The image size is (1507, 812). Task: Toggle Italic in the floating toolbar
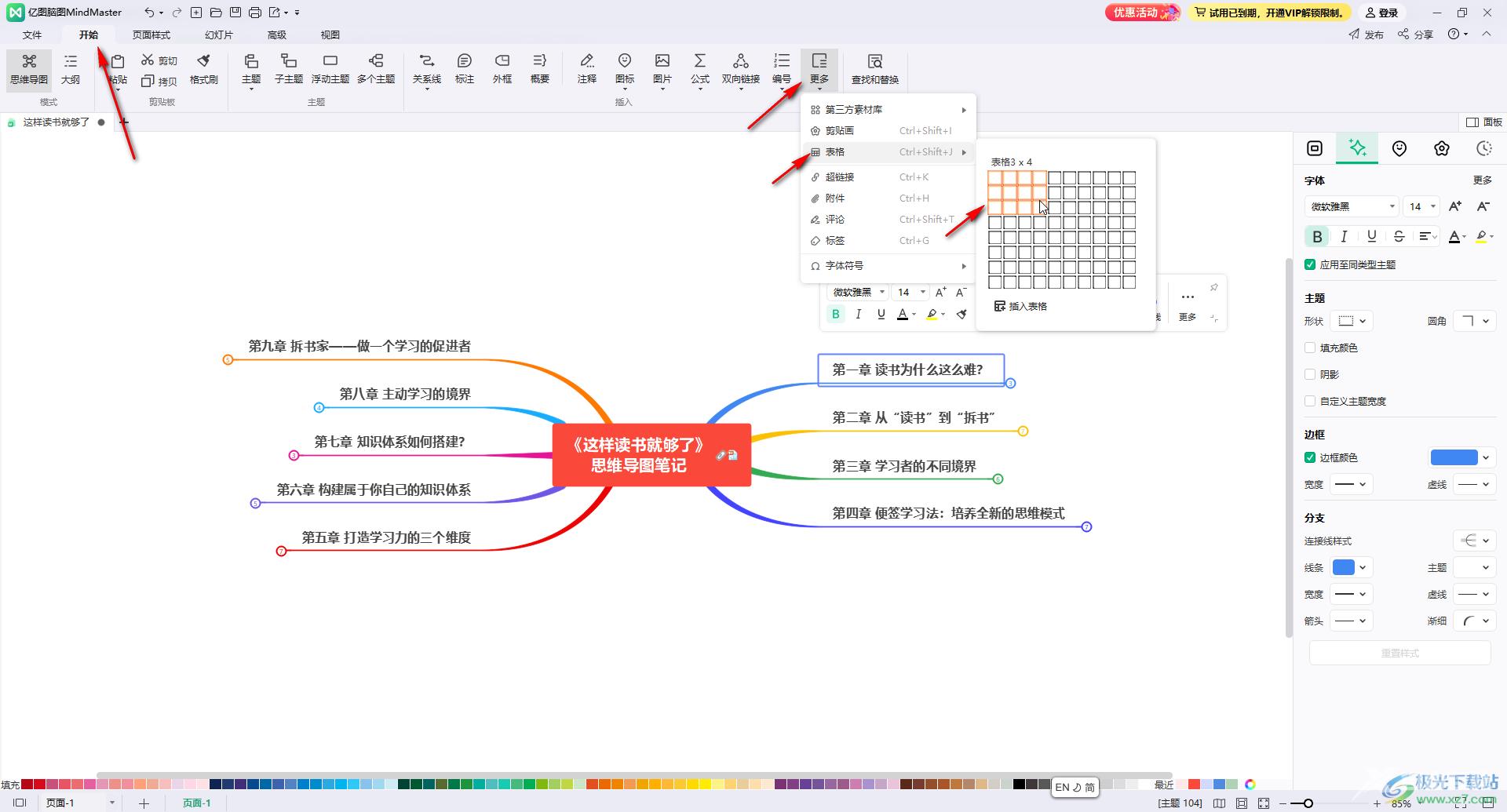point(858,314)
